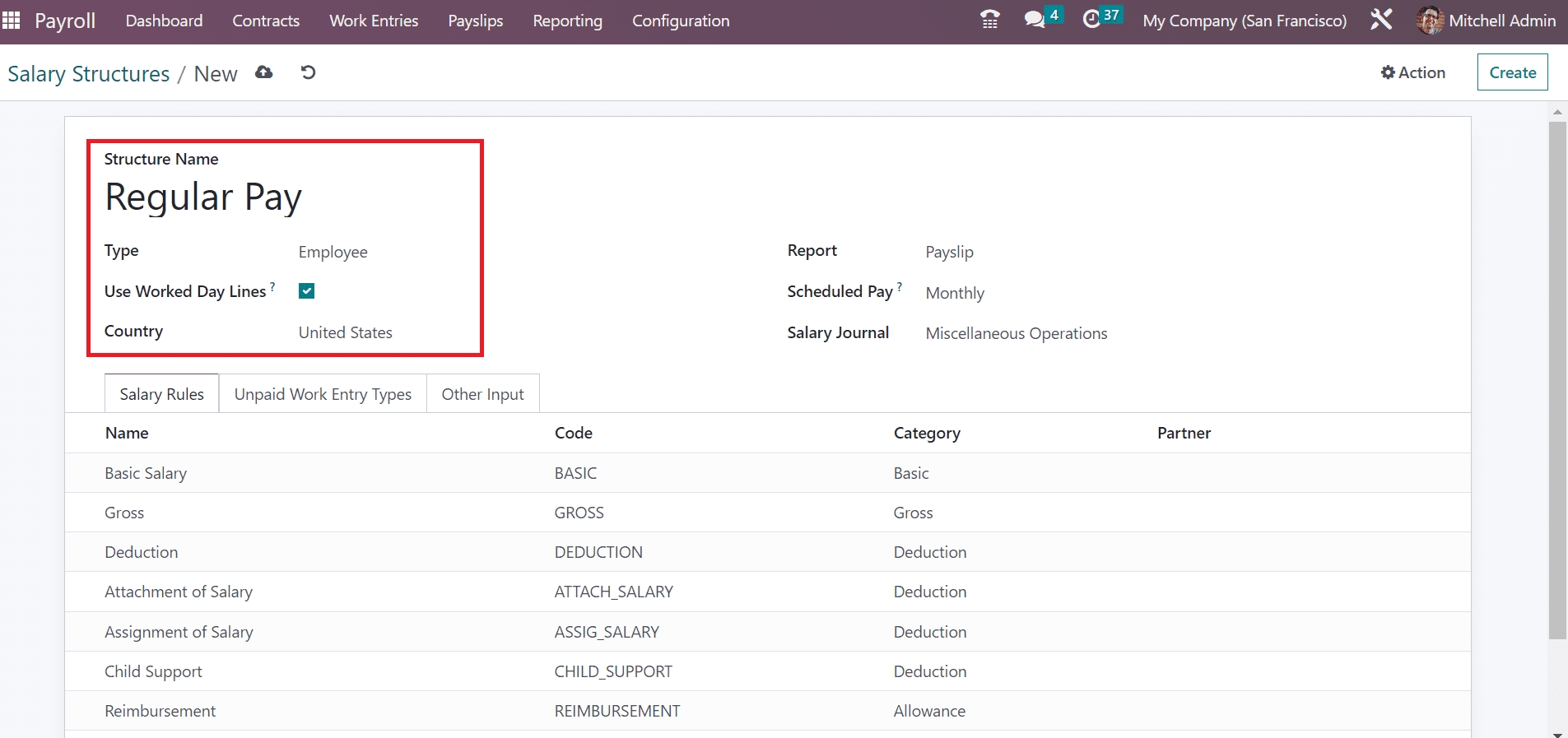The image size is (1568, 738).
Task: Open the Scheduled Pay dropdown showing Monthly
Action: (955, 293)
